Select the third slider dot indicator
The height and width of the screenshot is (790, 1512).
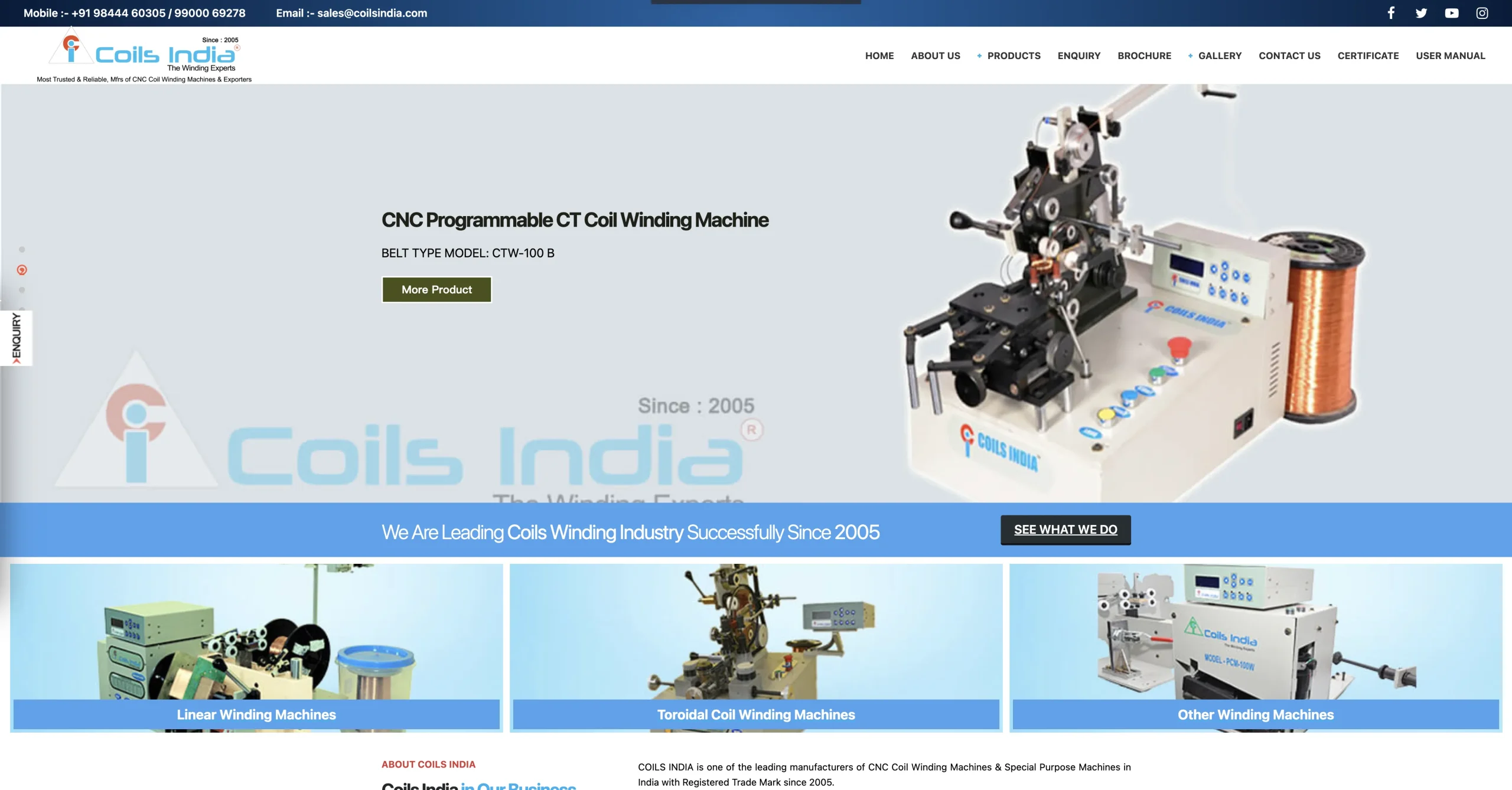tap(22, 290)
